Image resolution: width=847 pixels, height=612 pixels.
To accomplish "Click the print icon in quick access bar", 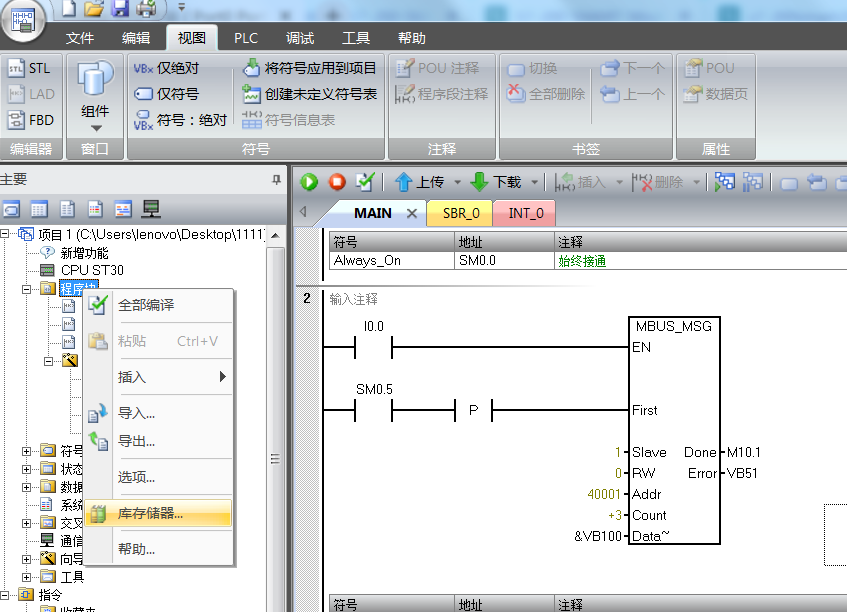I will point(146,9).
